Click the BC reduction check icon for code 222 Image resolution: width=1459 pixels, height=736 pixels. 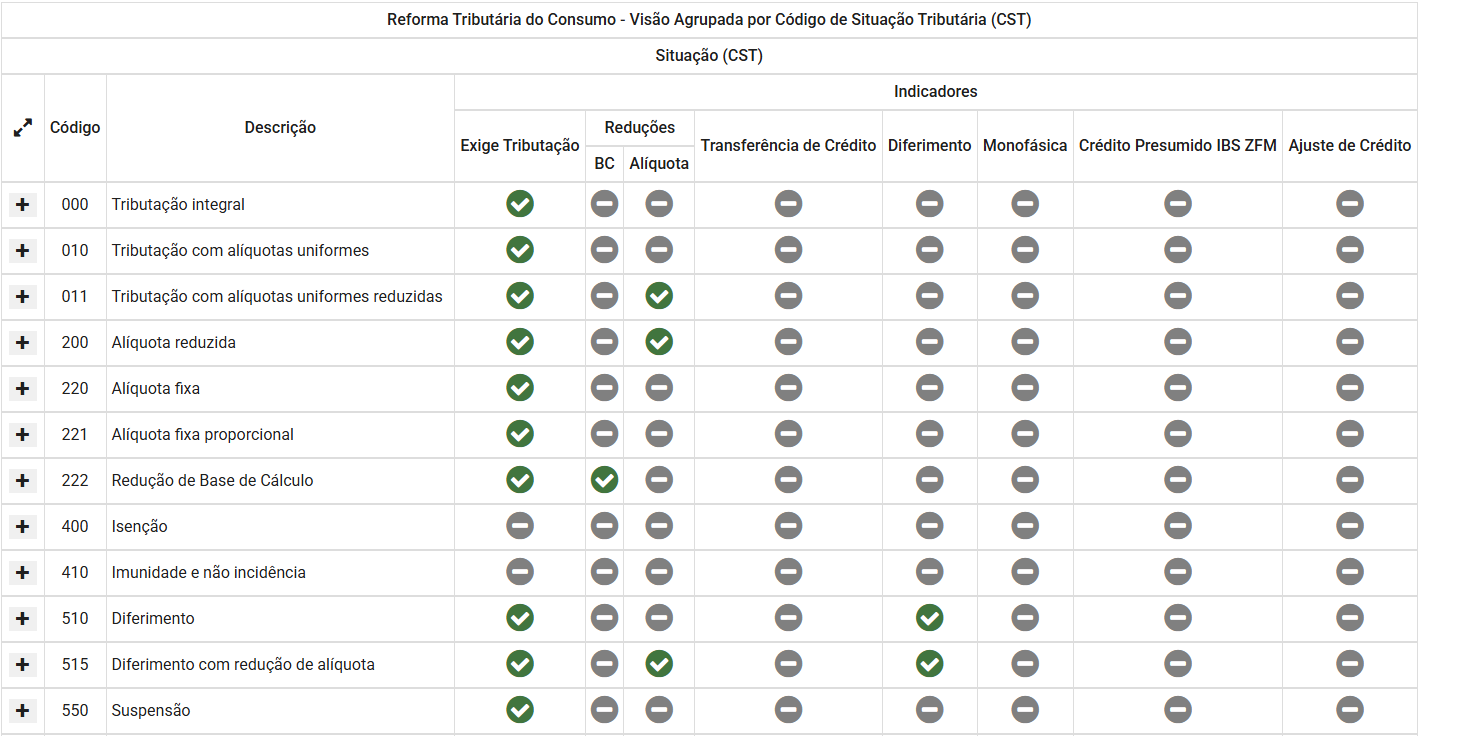(x=604, y=480)
